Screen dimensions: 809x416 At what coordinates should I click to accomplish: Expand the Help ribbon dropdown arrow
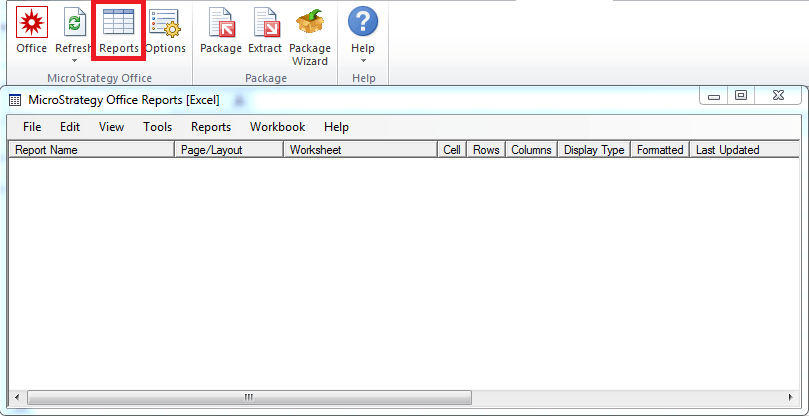click(363, 61)
